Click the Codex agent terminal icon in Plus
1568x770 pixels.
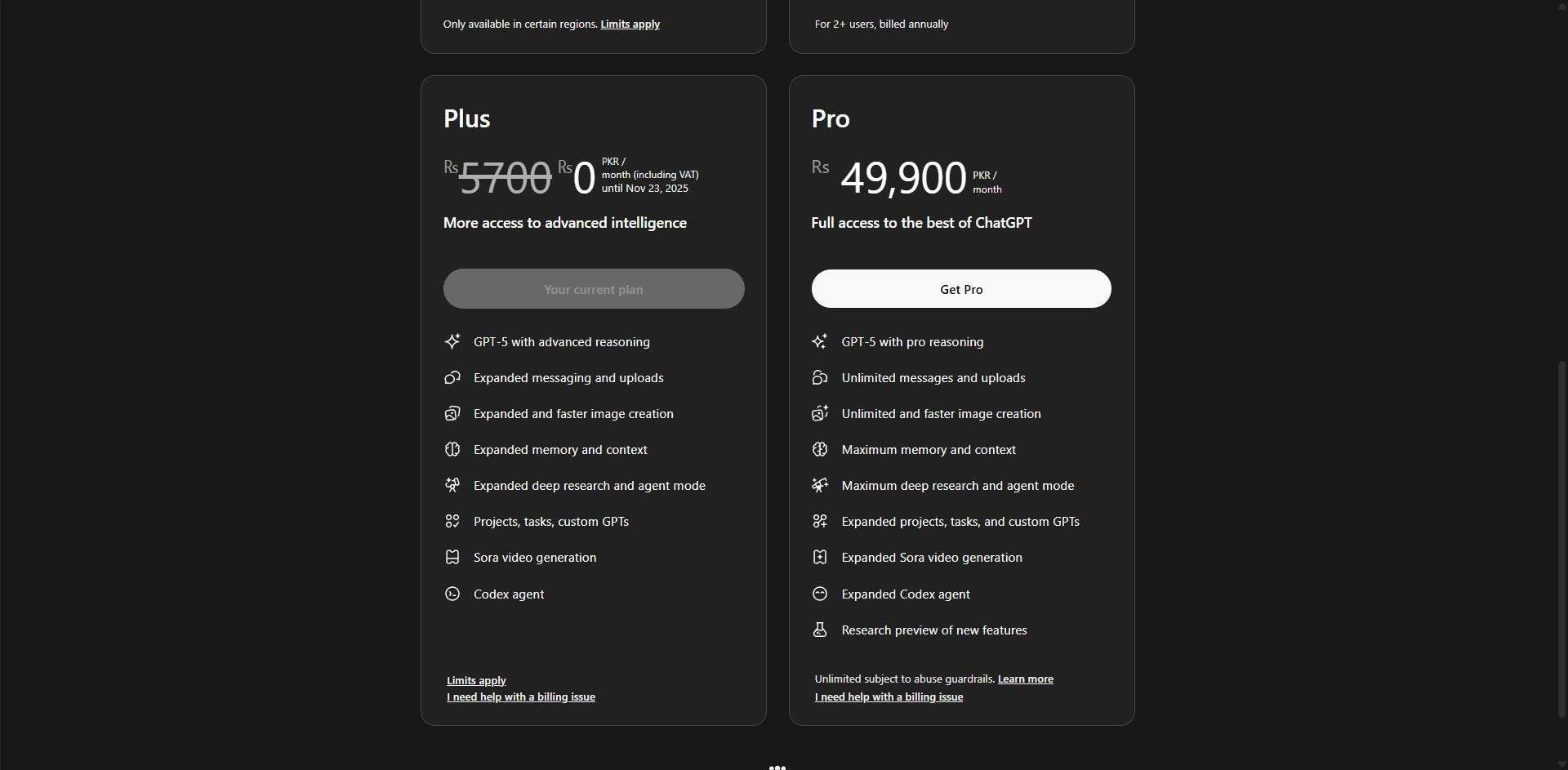[x=452, y=594]
